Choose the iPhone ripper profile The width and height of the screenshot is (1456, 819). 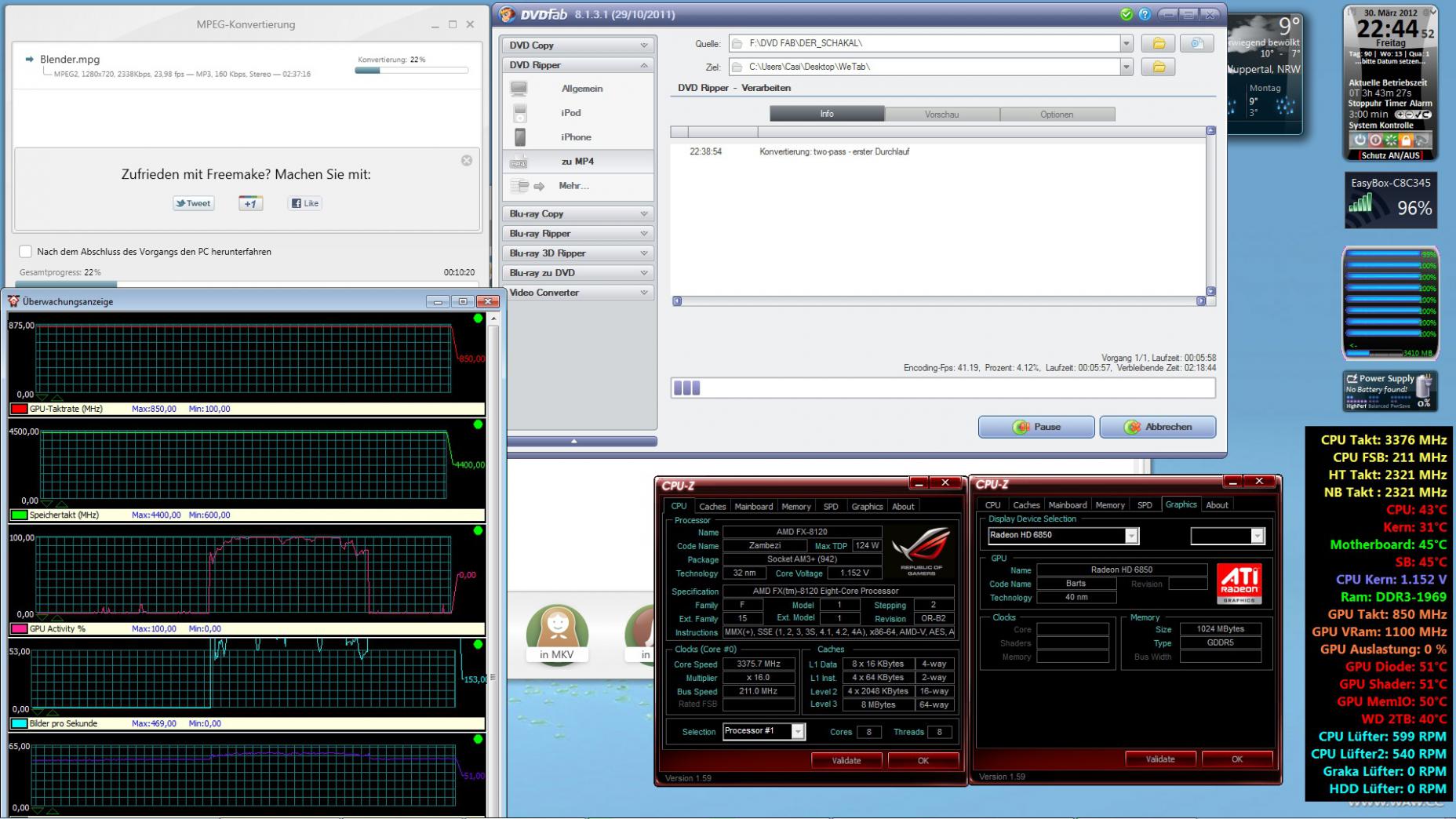pos(577,137)
